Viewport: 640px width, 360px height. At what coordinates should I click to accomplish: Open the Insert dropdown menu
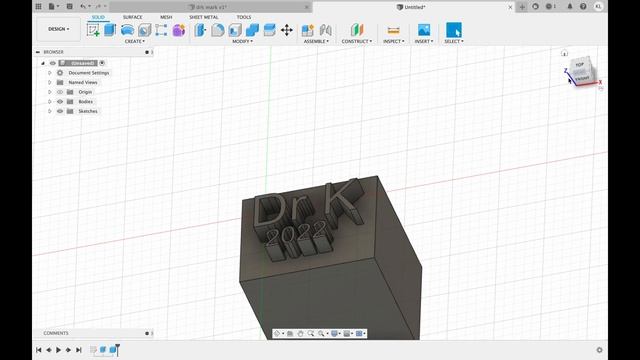(x=424, y=41)
